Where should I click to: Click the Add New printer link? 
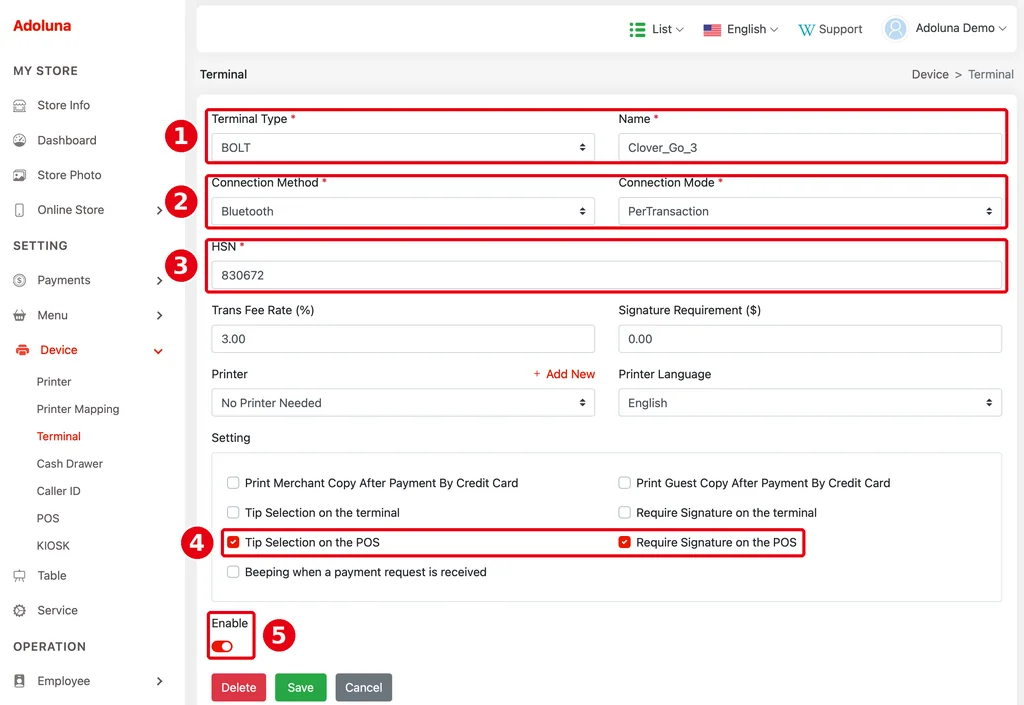point(564,374)
